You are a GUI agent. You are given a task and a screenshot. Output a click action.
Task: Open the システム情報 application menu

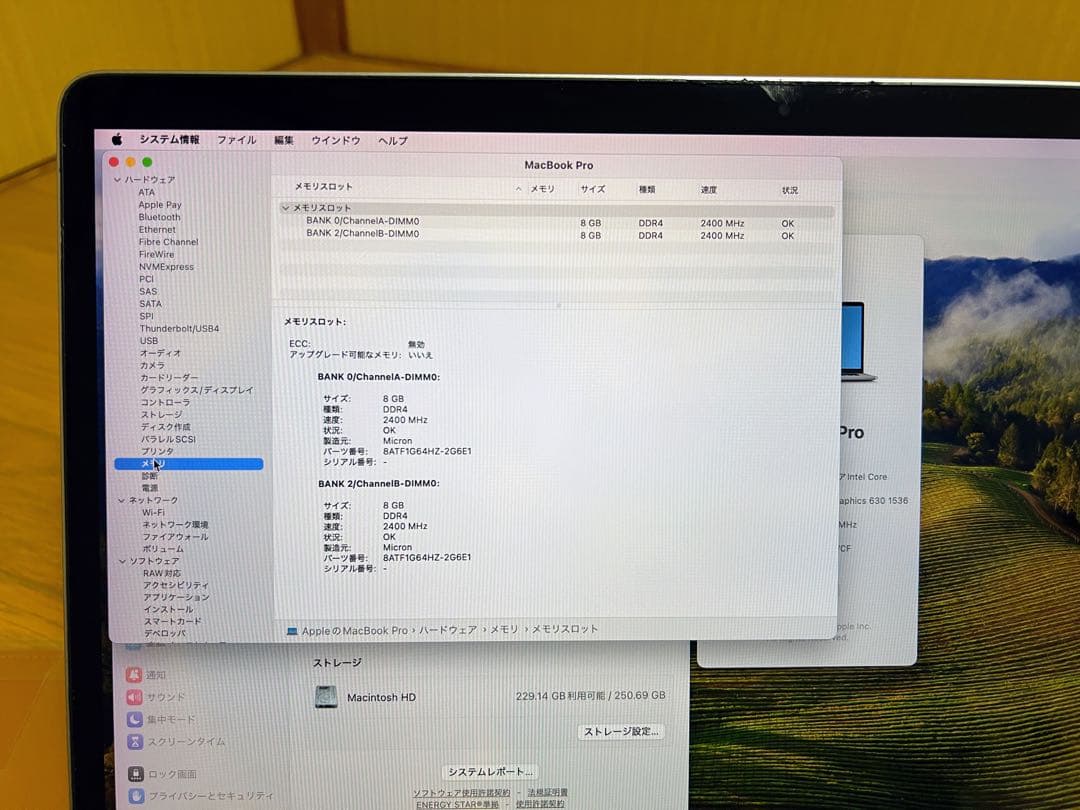point(169,139)
